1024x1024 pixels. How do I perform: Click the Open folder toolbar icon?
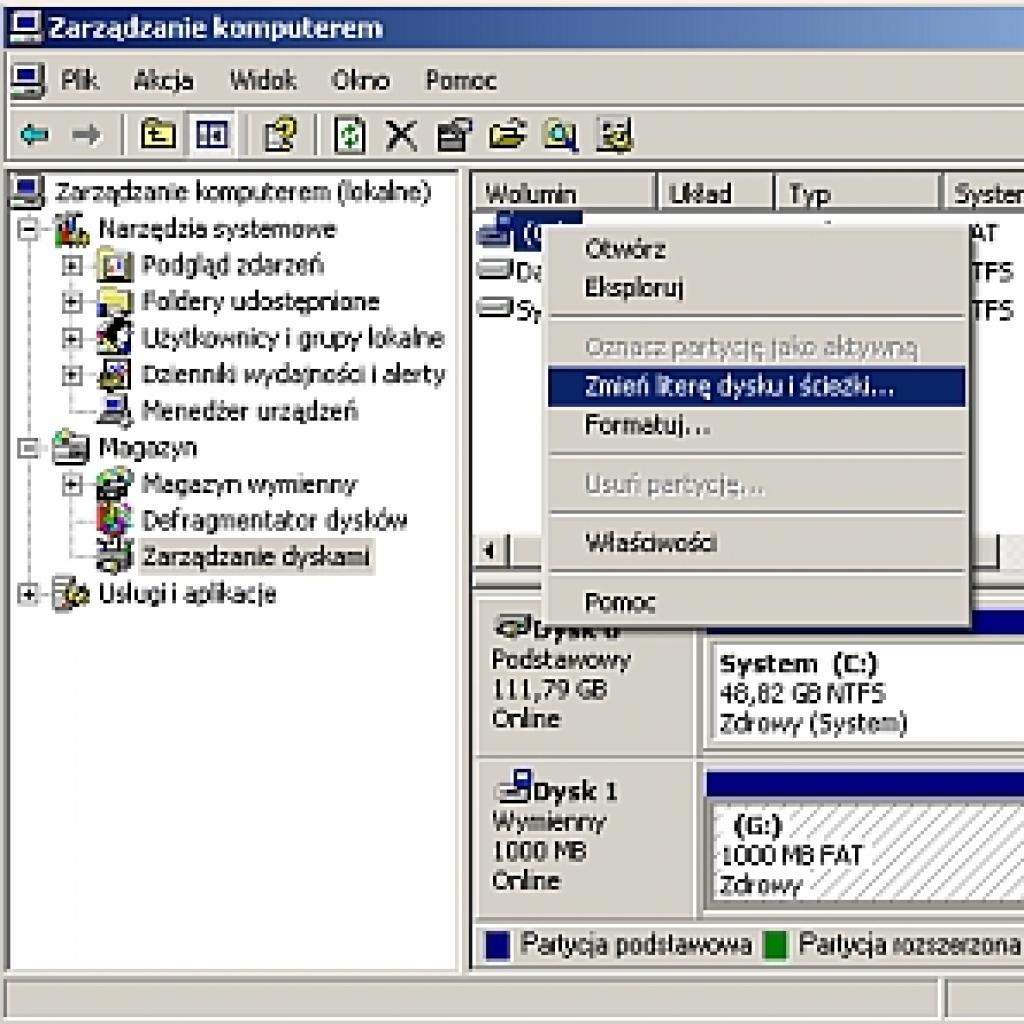point(507,135)
